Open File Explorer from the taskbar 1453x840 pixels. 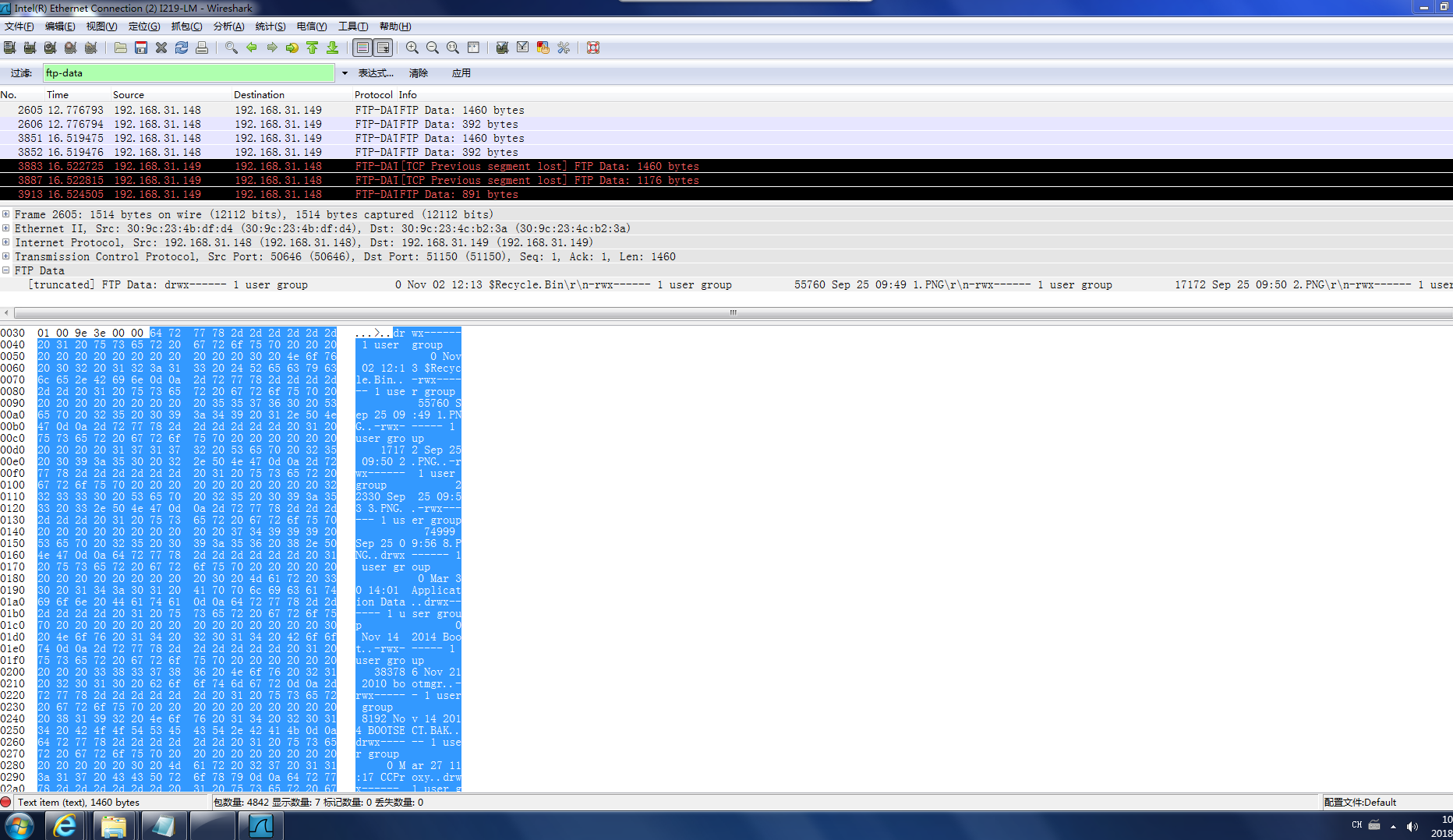114,826
